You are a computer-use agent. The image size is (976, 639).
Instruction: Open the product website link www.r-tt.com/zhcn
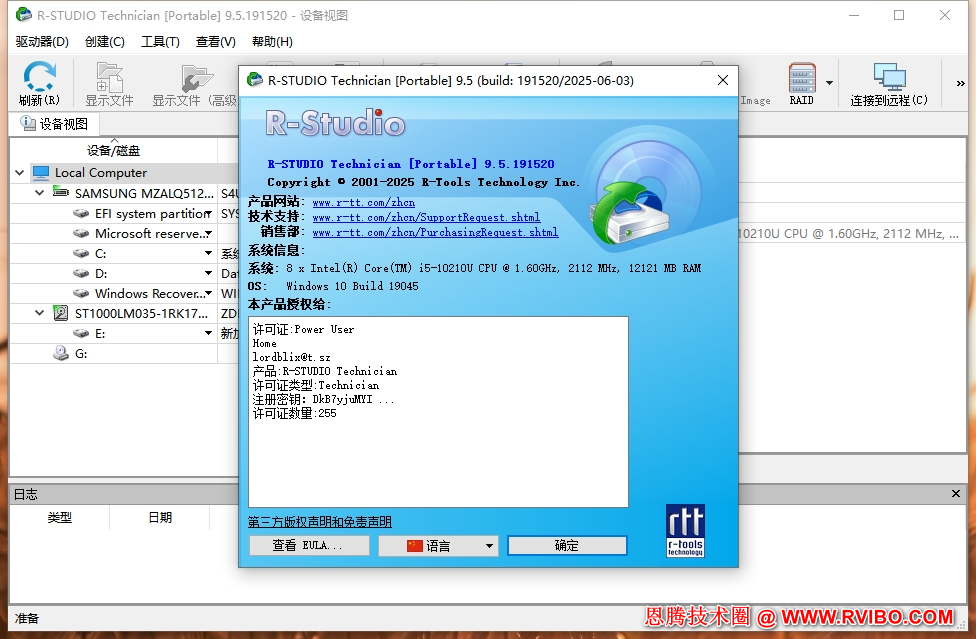(x=364, y=202)
